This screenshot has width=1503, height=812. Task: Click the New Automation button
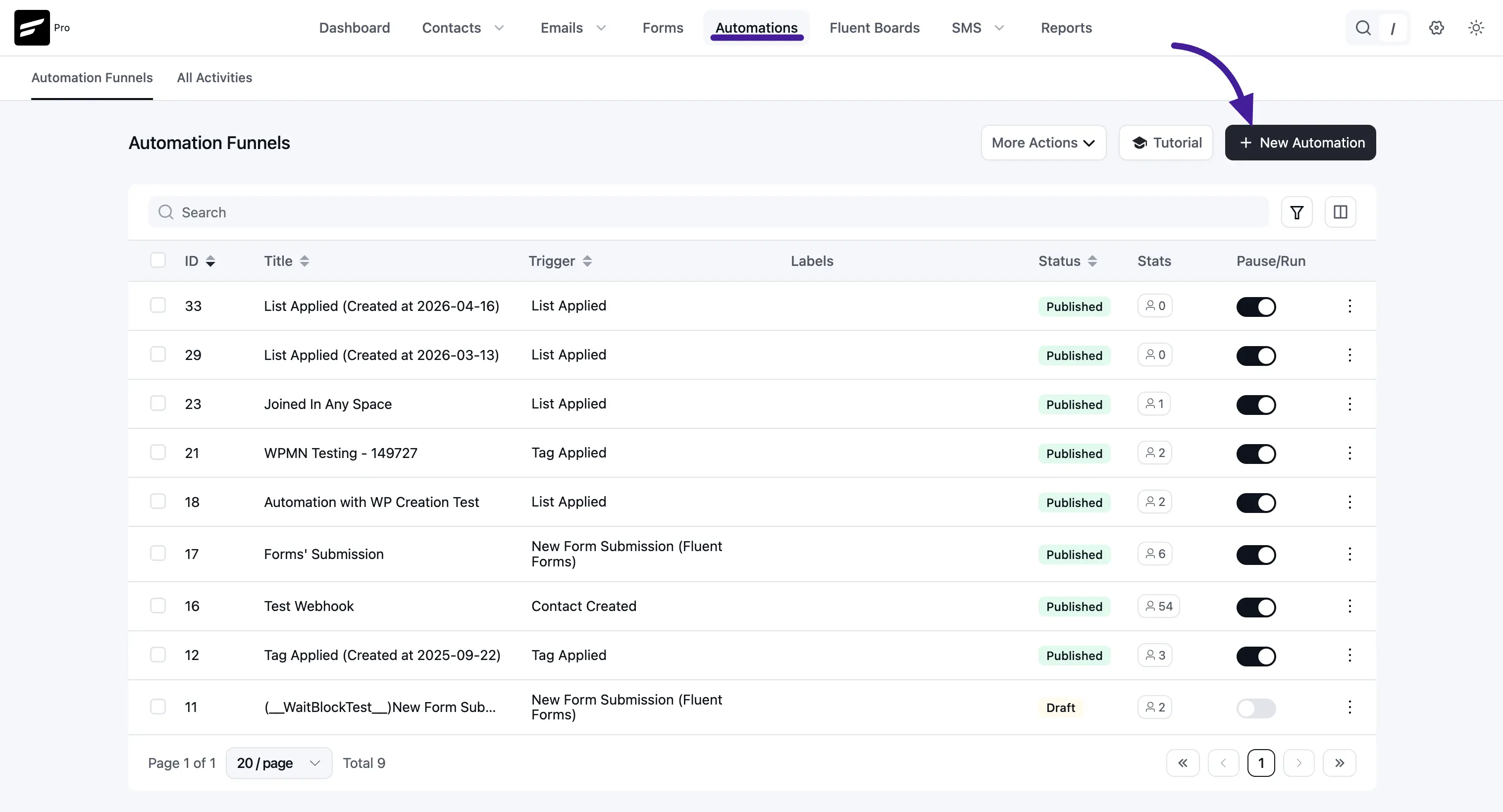tap(1300, 143)
